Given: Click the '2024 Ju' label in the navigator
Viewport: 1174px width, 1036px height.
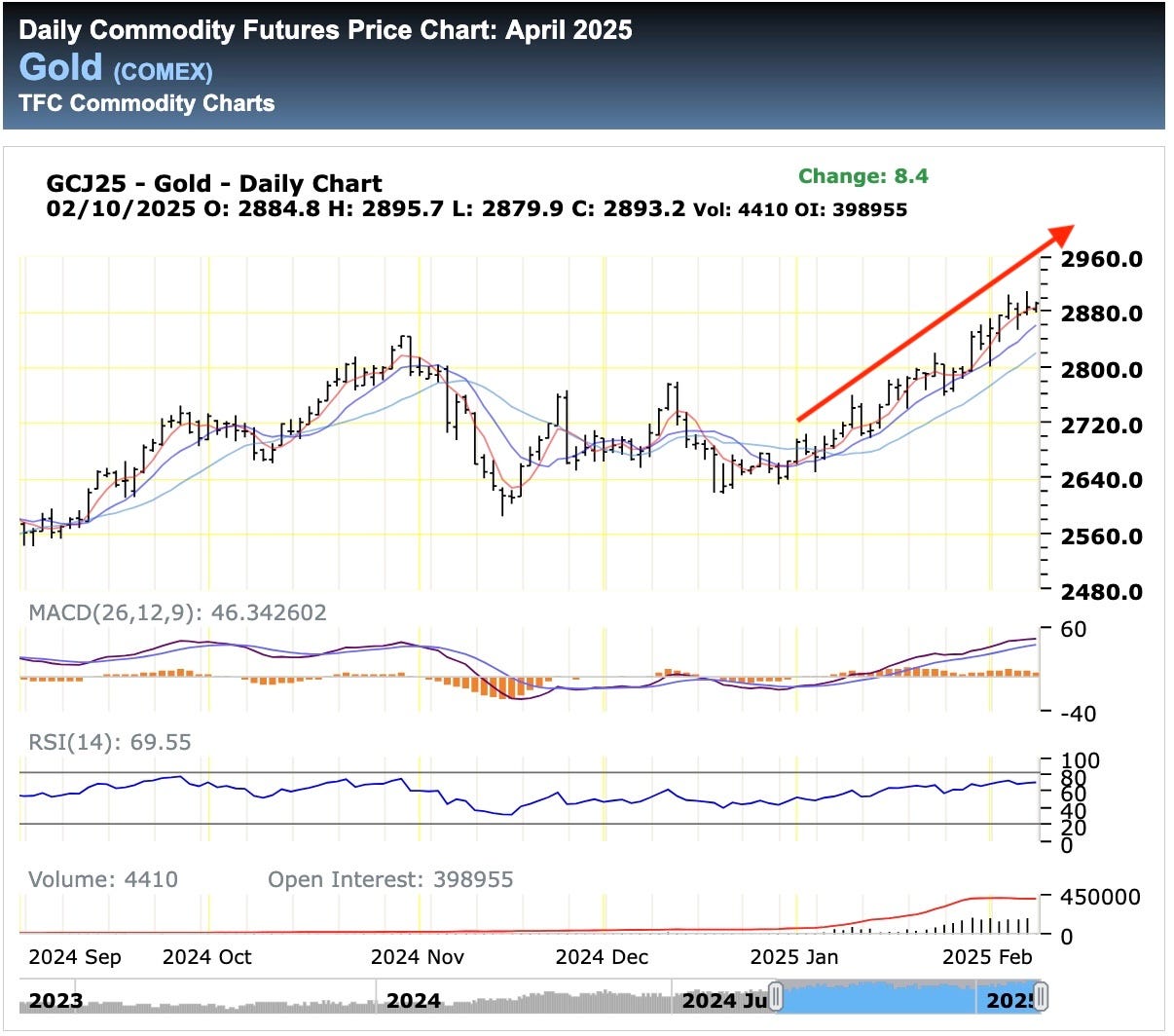Looking at the screenshot, I should 724,1001.
